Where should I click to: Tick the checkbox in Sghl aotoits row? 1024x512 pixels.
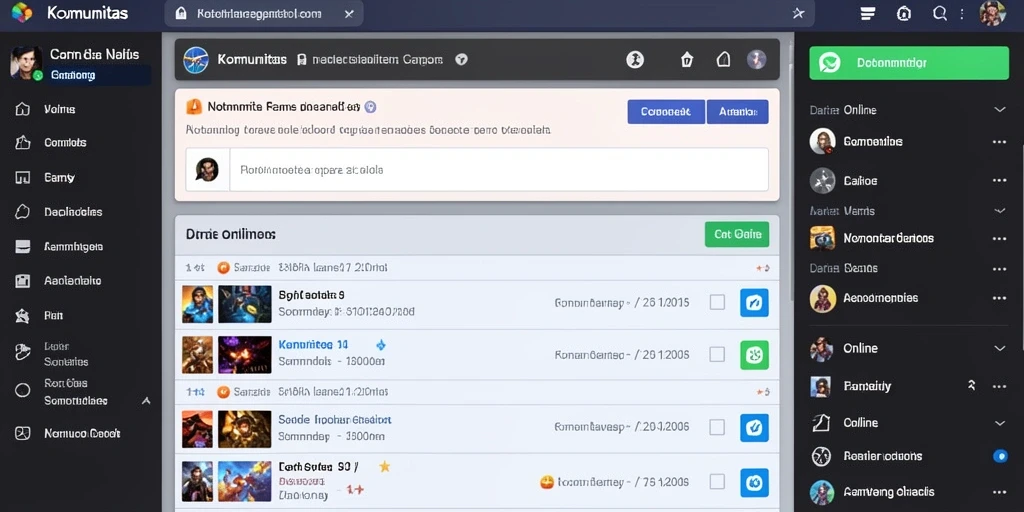(x=717, y=302)
